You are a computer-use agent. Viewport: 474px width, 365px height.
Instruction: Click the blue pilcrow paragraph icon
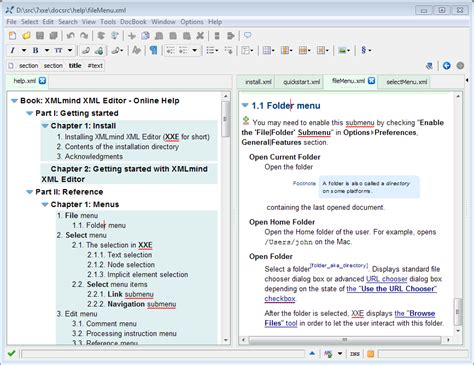pos(153,50)
